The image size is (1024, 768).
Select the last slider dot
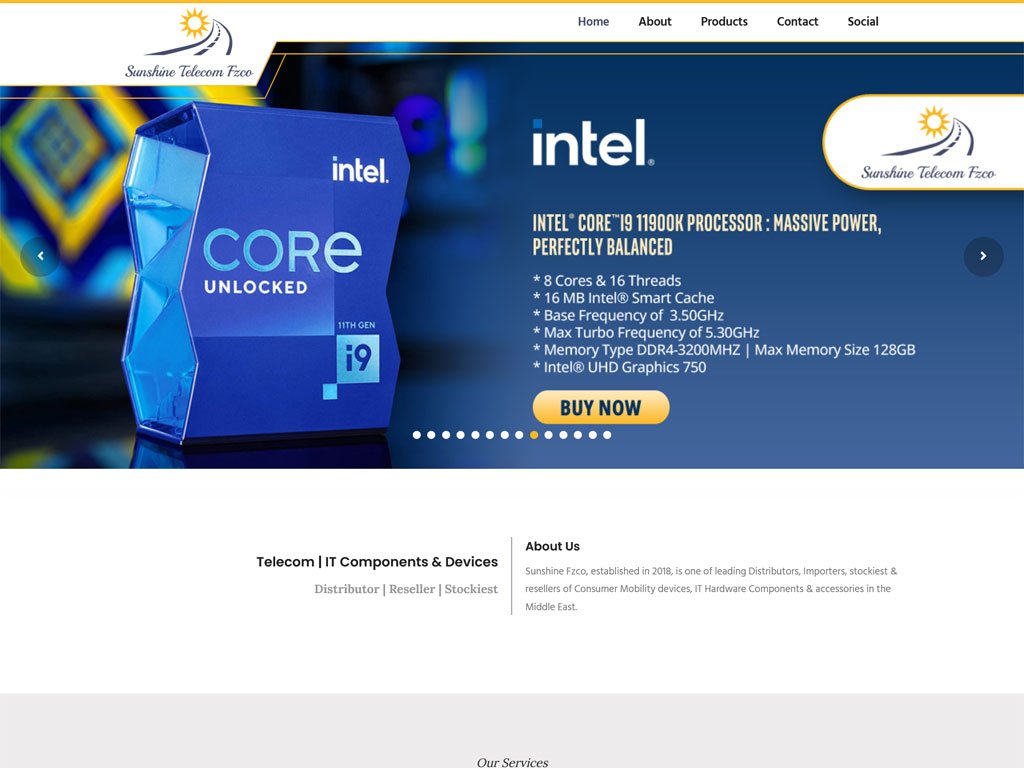coord(607,435)
